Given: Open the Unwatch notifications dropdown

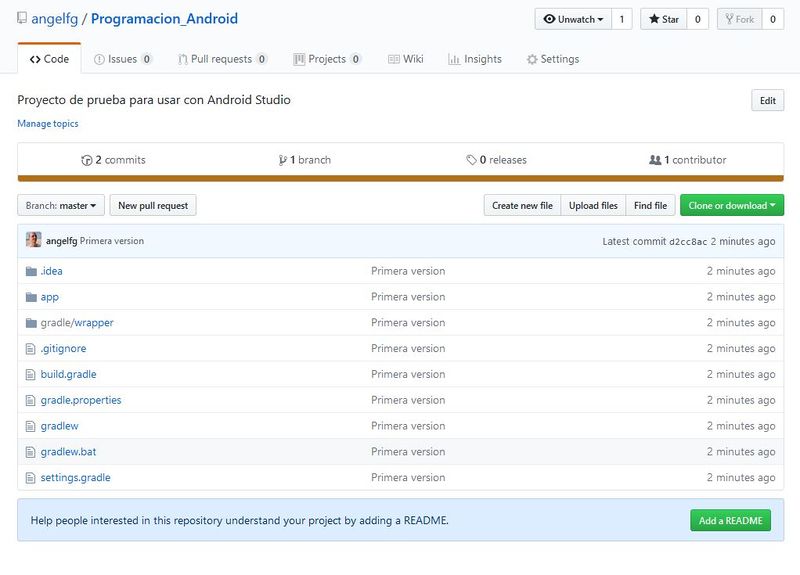Looking at the screenshot, I should (573, 19).
